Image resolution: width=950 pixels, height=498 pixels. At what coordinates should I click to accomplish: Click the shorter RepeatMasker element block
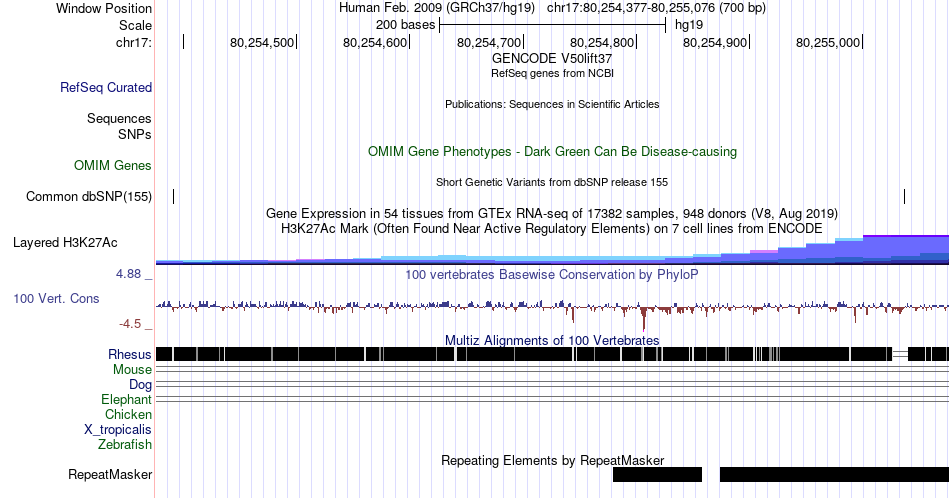(657, 474)
